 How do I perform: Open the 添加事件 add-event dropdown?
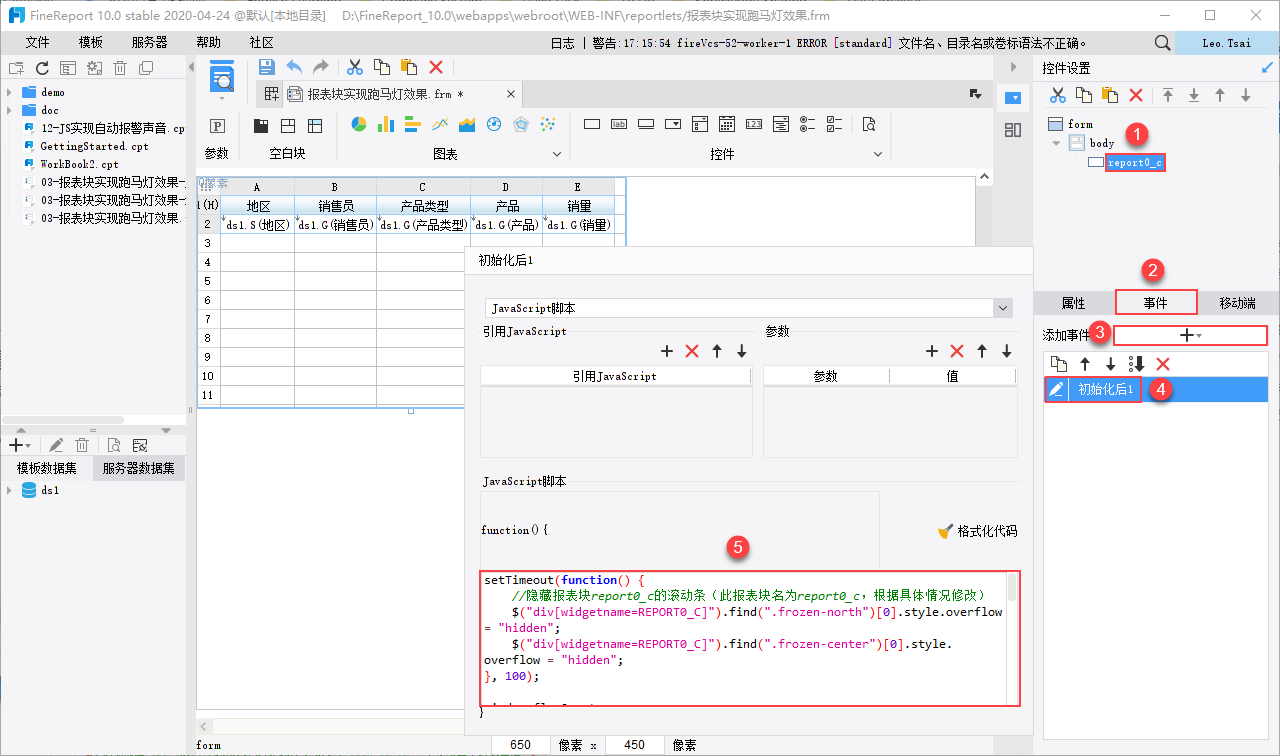(1190, 336)
